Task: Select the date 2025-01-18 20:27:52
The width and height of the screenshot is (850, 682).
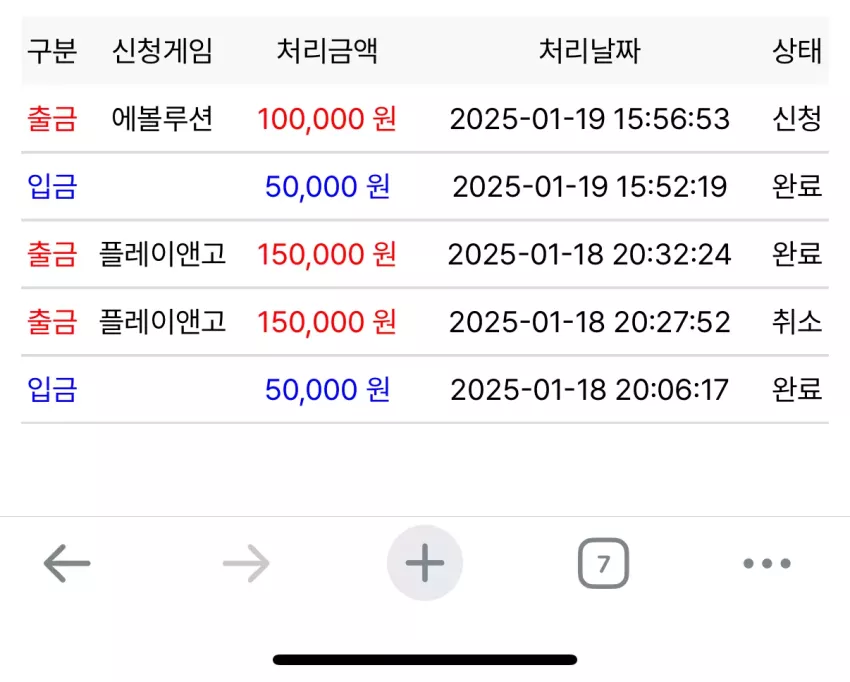Action: coord(590,321)
